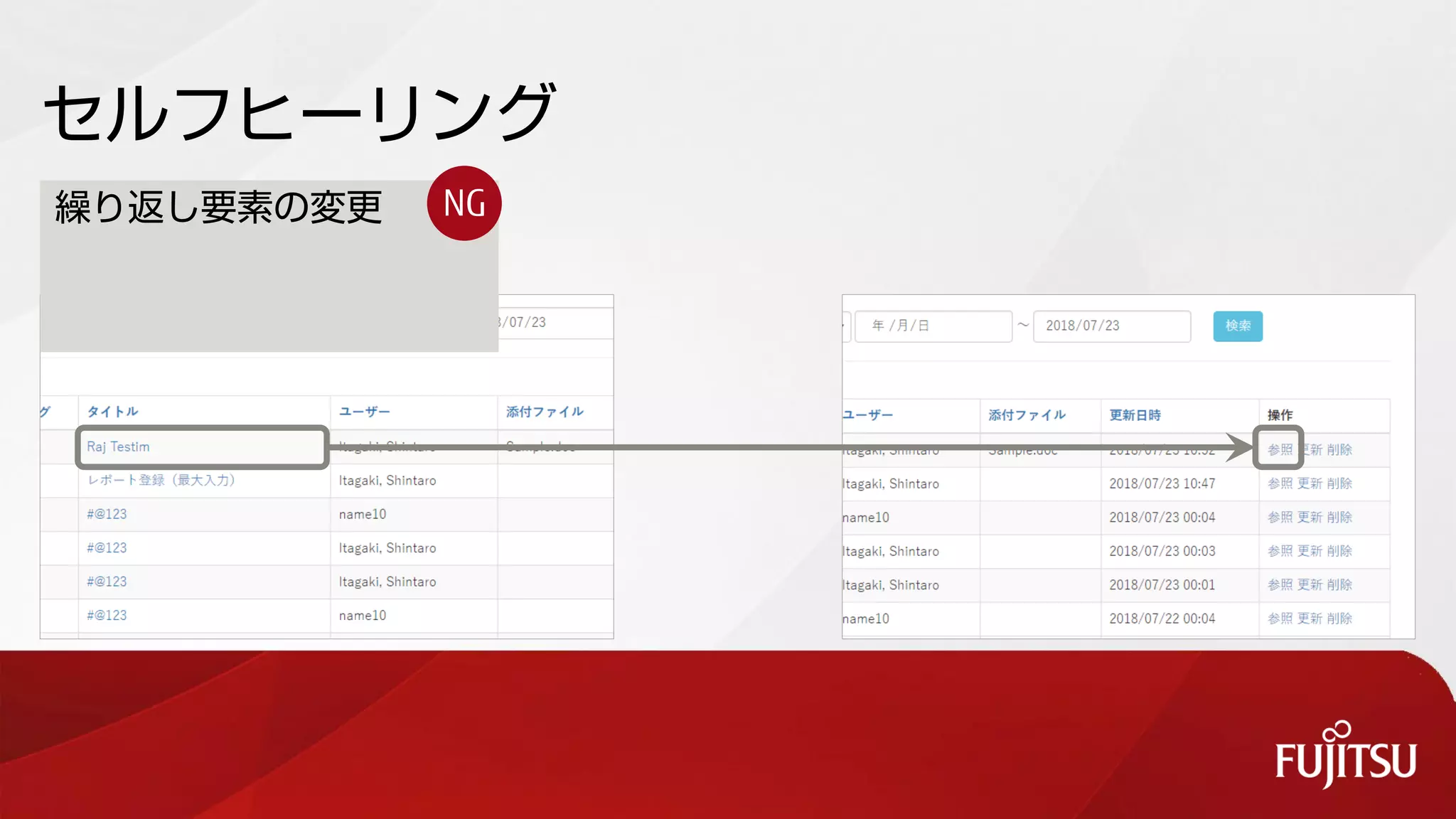Click 削除 in the first right-table row
The height and width of the screenshot is (819, 1456).
coord(1339,450)
